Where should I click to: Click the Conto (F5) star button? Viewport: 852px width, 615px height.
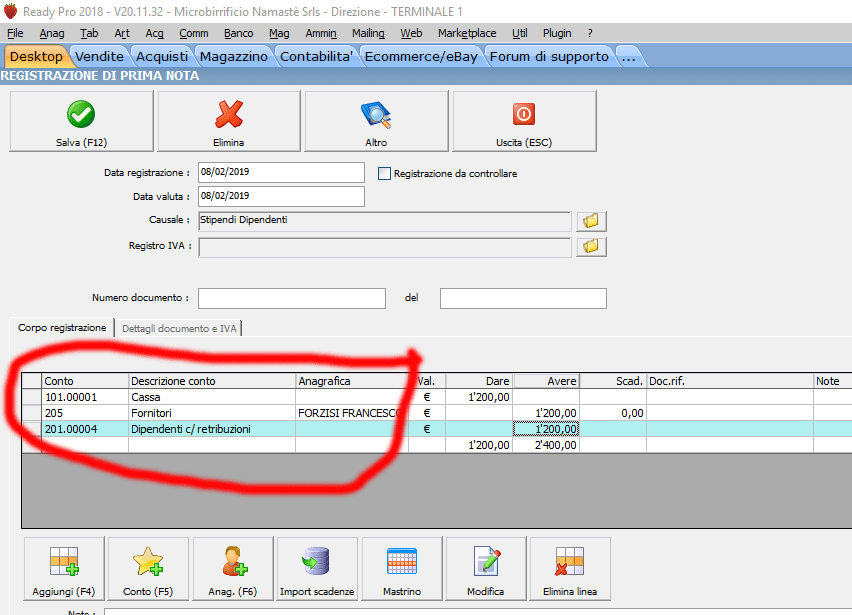pos(148,569)
